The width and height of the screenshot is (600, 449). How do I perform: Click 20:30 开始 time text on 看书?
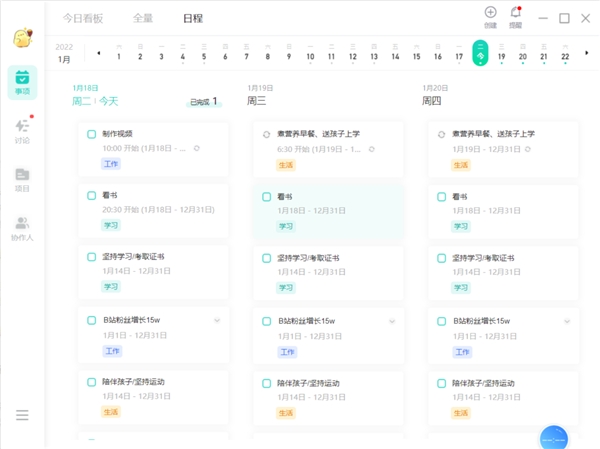[158, 209]
